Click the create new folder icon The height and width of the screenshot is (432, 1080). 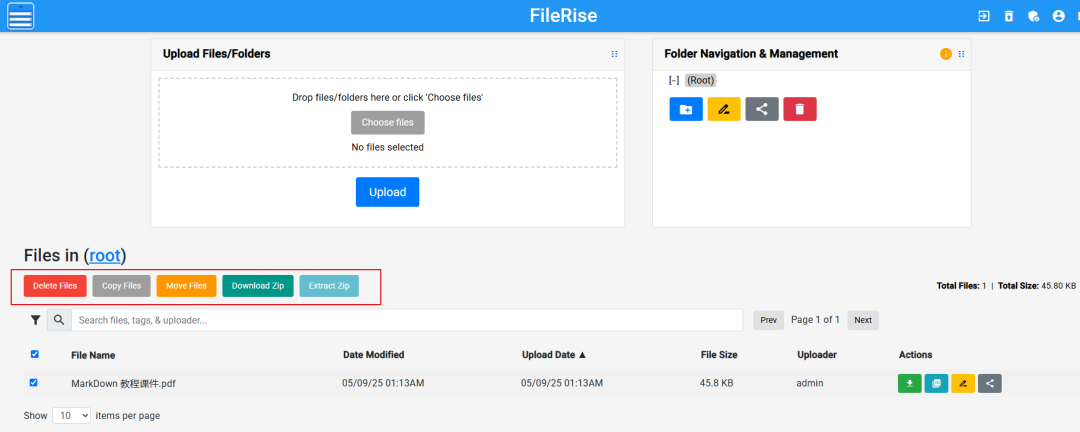[x=686, y=109]
